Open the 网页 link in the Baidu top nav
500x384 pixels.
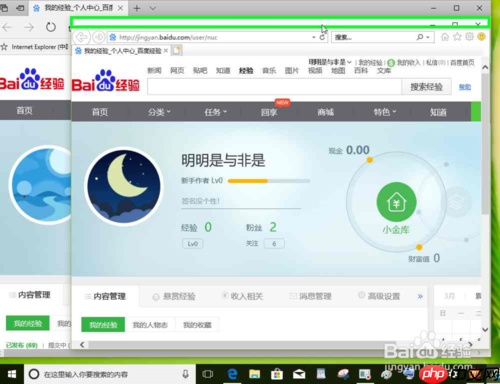tap(177, 71)
